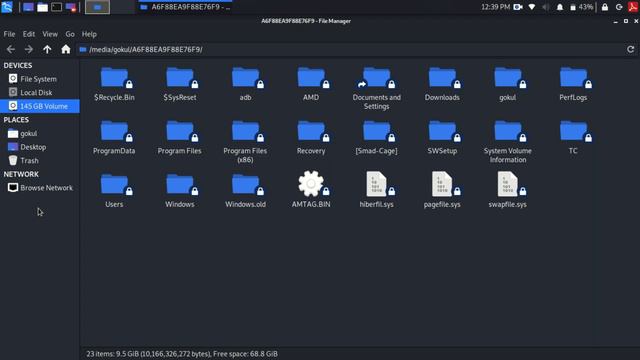Select the PerfLogs folder
The width and height of the screenshot is (640, 360).
point(573,84)
